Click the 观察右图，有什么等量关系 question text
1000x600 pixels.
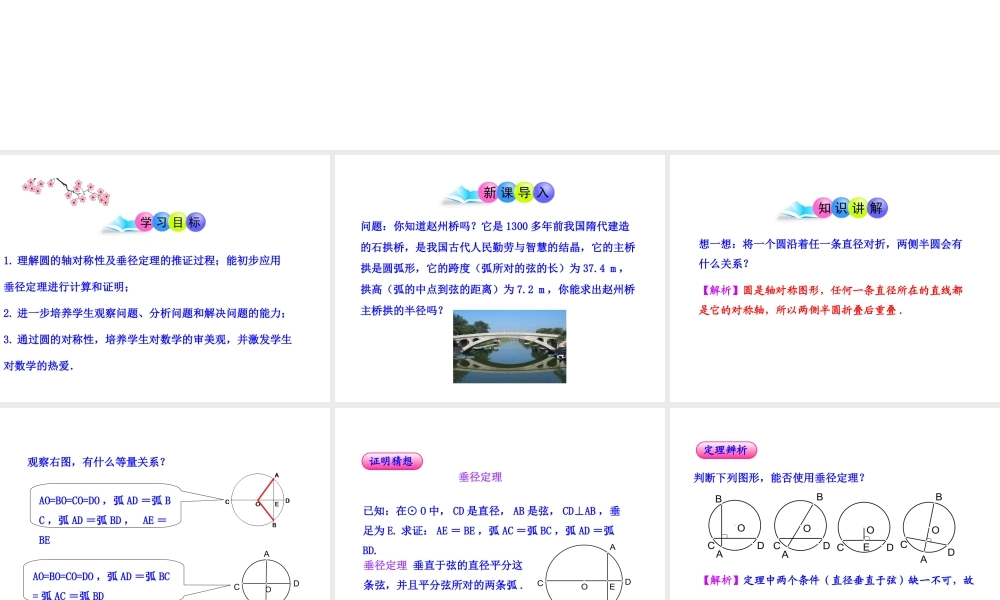click(x=97, y=462)
